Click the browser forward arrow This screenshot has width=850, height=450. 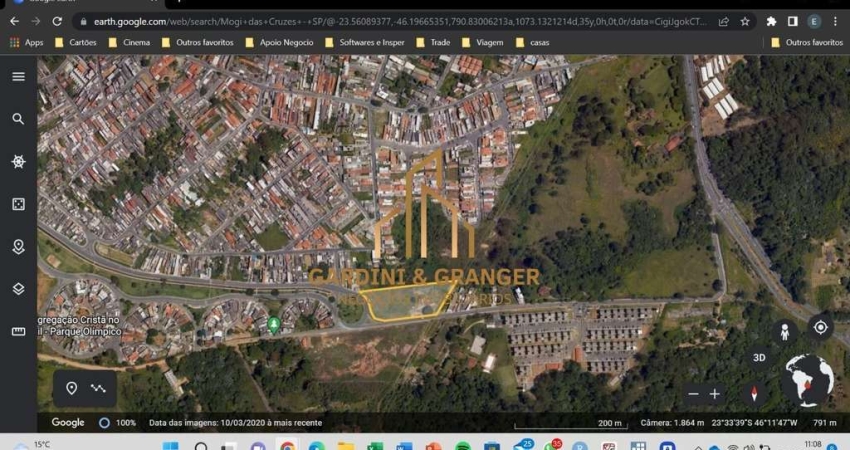36,21
